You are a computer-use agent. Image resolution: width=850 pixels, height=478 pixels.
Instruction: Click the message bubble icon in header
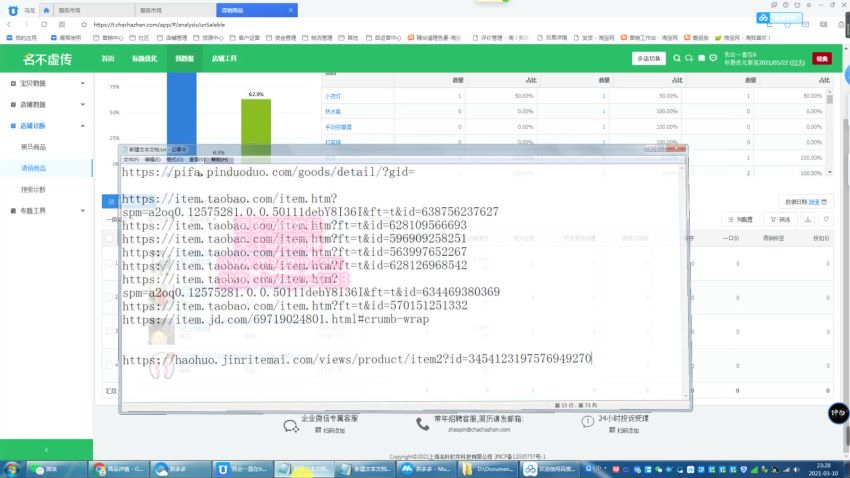point(713,58)
